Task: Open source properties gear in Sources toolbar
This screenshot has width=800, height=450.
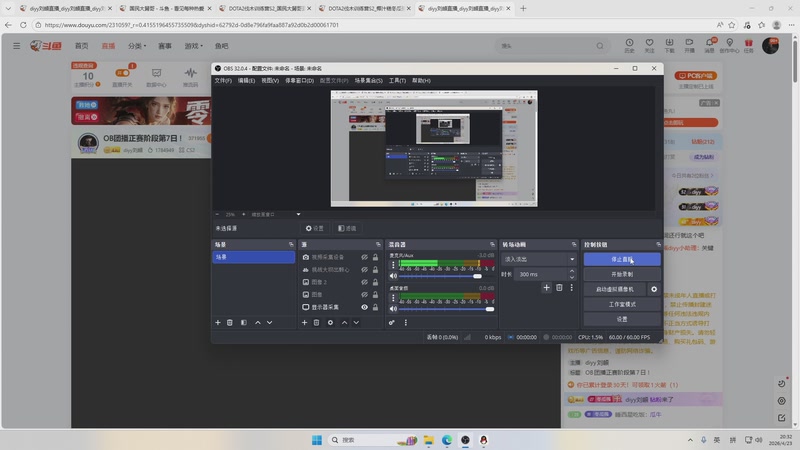Action: 330,322
